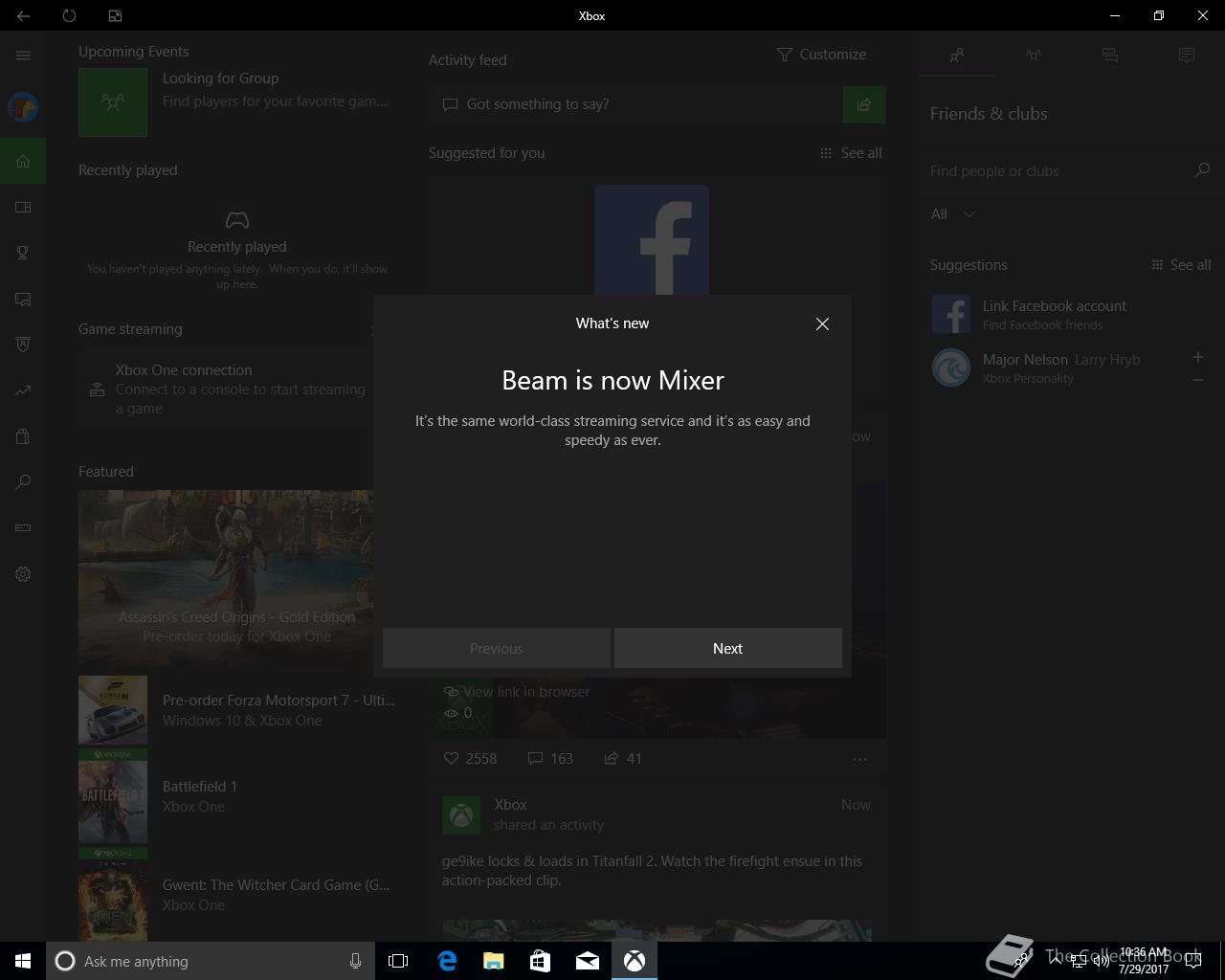Open Trending arrow icon in sidebar
1225x980 pixels.
point(23,390)
